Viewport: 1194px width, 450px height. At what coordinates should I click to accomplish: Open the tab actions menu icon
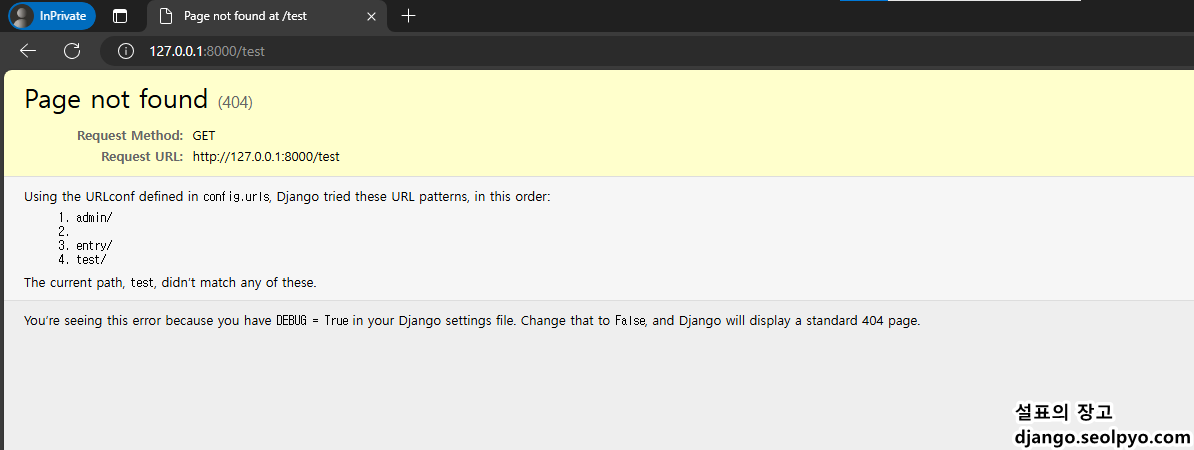coord(120,16)
